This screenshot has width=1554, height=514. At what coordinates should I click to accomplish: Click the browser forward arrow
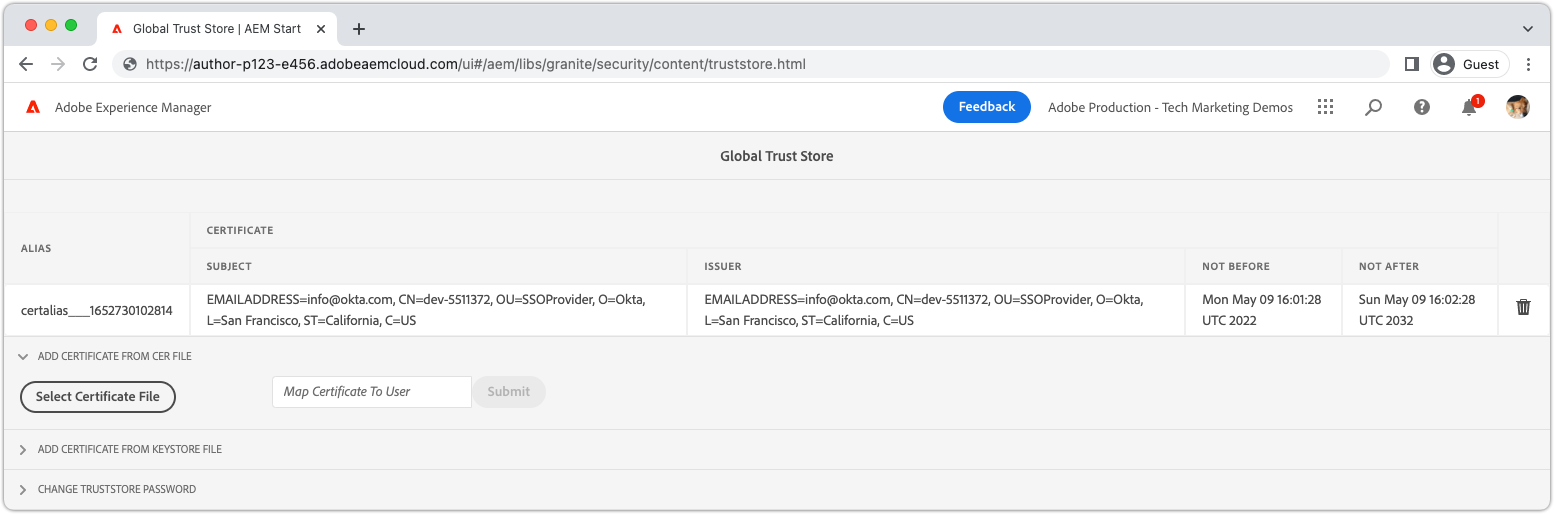click(58, 64)
